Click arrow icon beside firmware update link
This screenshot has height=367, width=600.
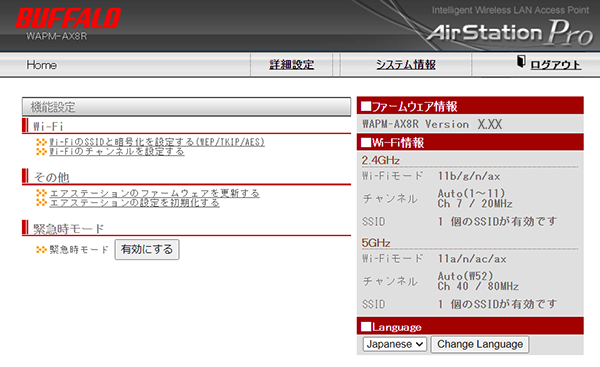[41, 193]
